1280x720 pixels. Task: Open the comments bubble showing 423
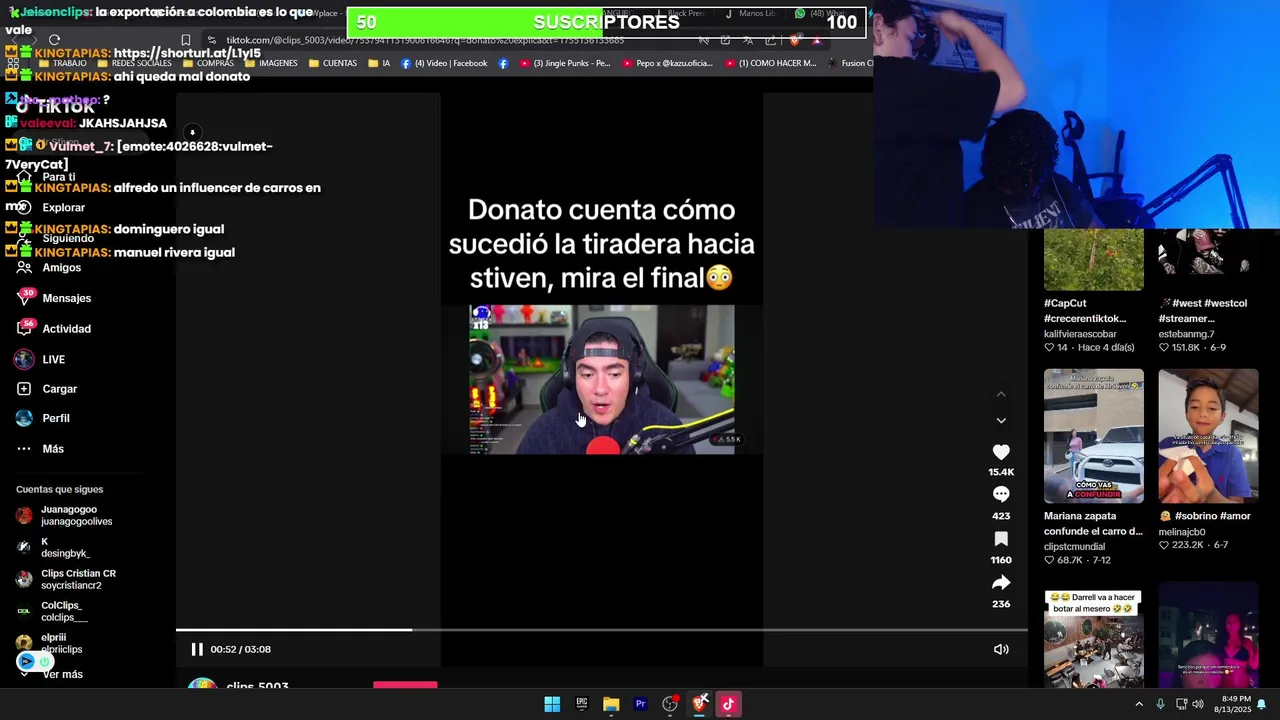1001,494
